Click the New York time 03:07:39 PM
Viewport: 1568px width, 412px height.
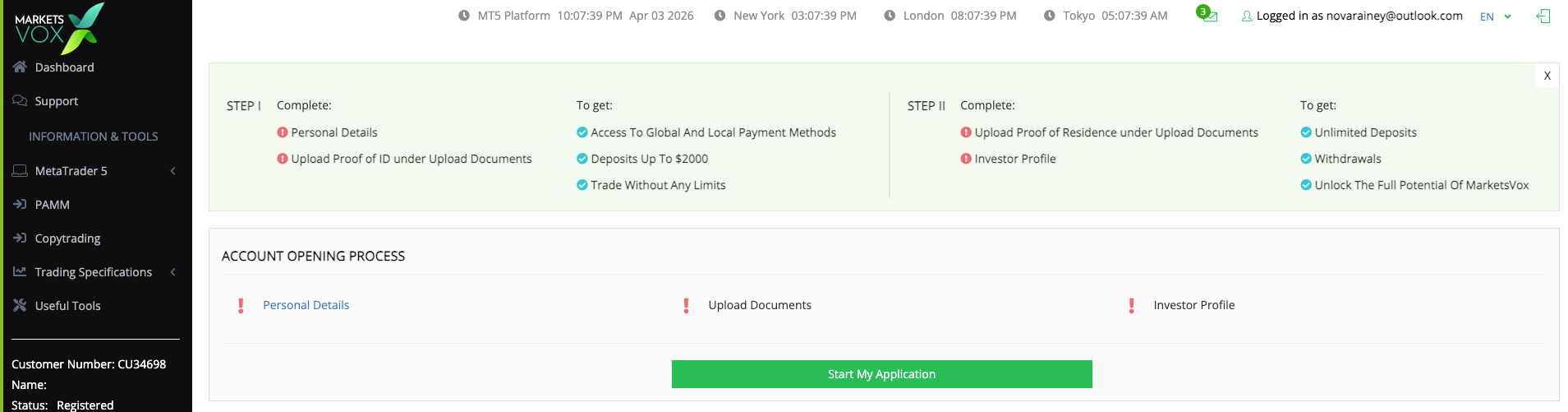(824, 16)
